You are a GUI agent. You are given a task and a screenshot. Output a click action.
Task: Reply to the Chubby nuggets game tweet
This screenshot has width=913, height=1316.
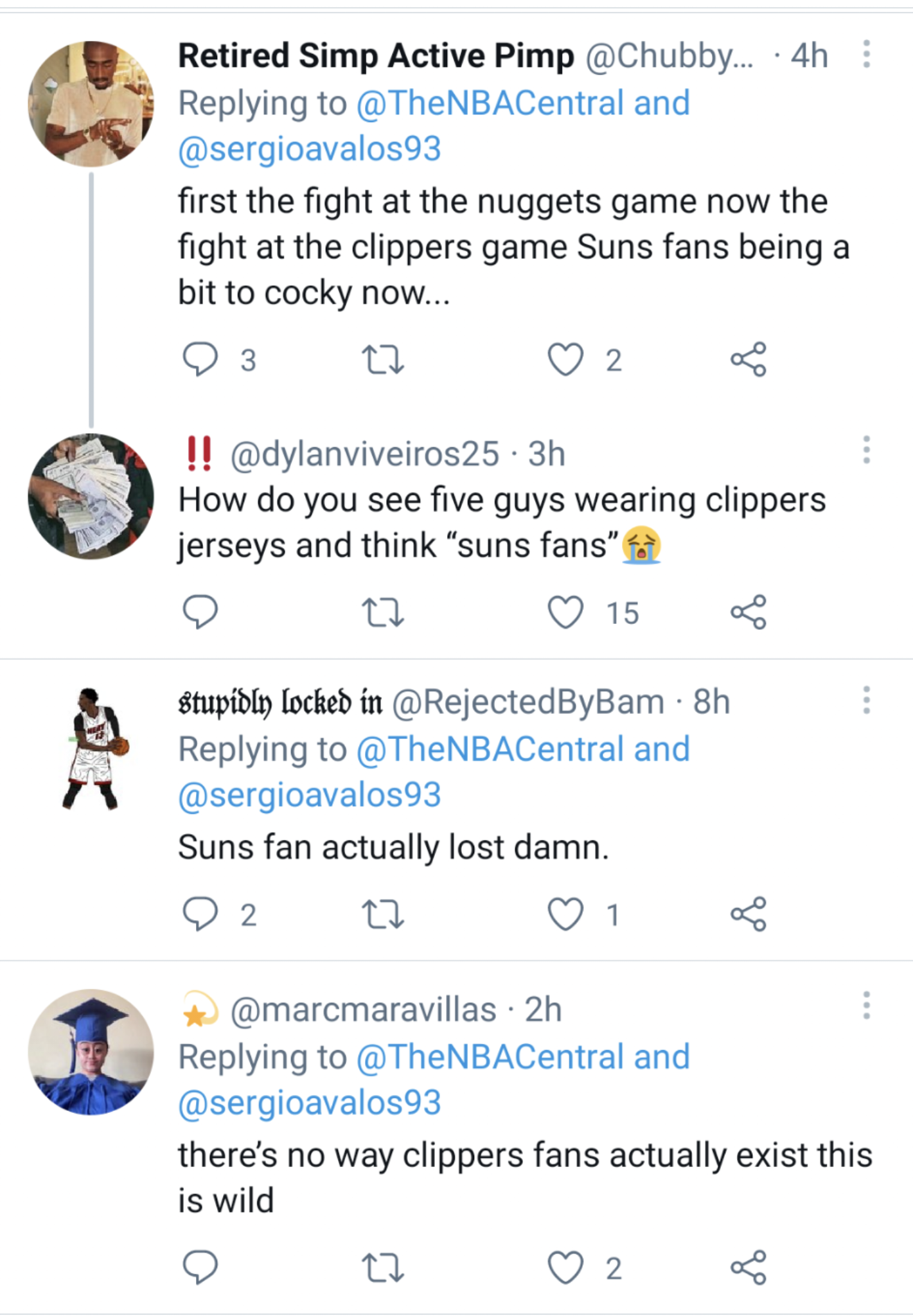tap(200, 359)
